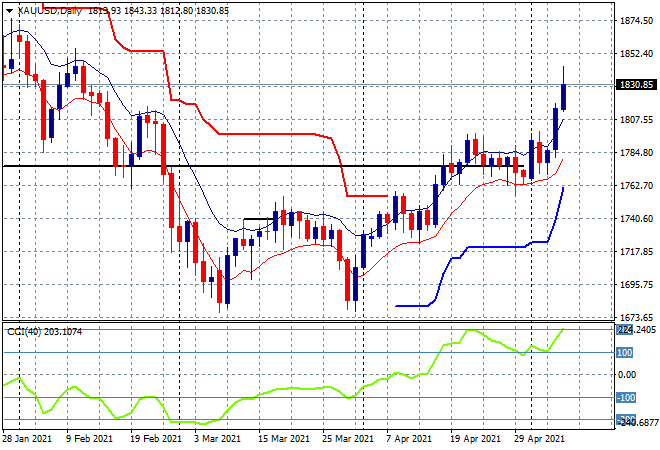
Task: Click the CCI 100 level label
Action: (625, 352)
